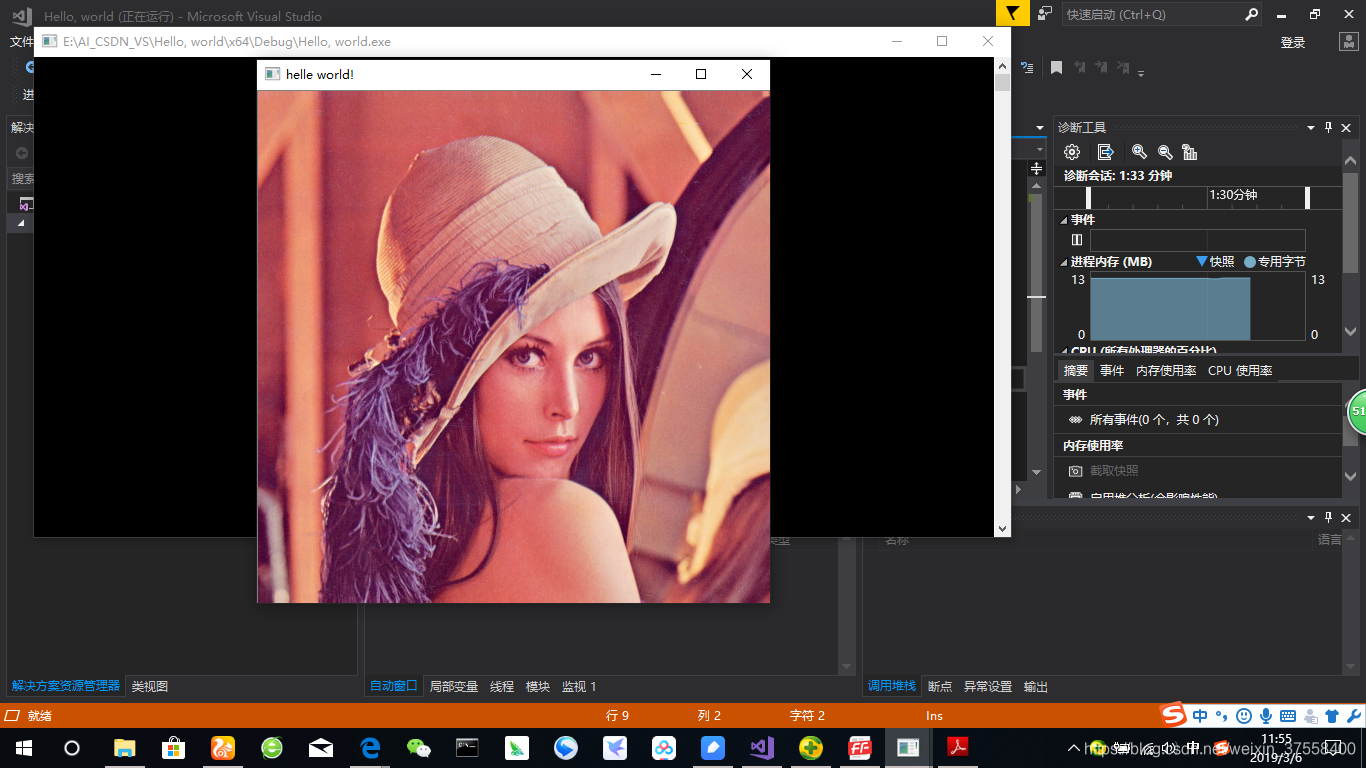Open the Diagnostic Tools settings gear
Screen dimensions: 1366x768
tap(1072, 152)
